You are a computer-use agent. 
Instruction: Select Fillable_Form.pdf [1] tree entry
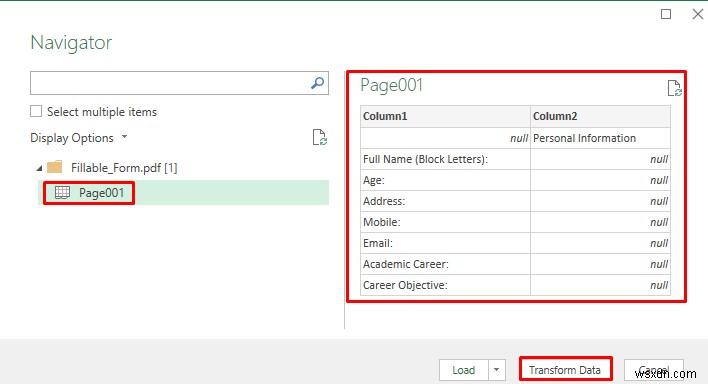(x=124, y=168)
